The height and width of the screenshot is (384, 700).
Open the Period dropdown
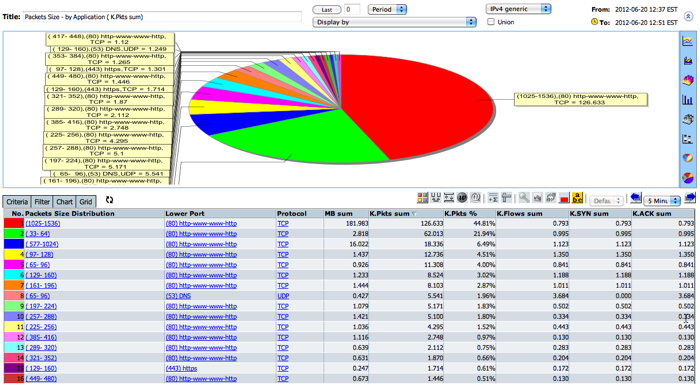pyautogui.click(x=387, y=9)
